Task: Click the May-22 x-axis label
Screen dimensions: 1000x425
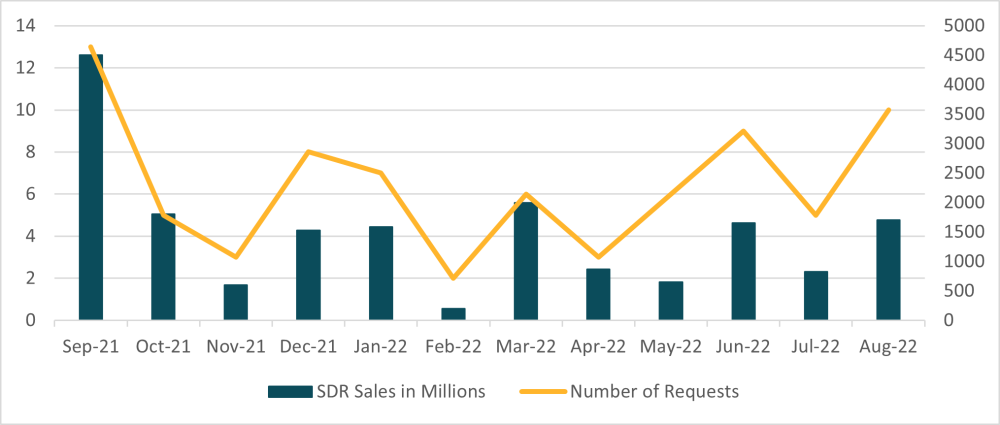Action: [x=670, y=346]
